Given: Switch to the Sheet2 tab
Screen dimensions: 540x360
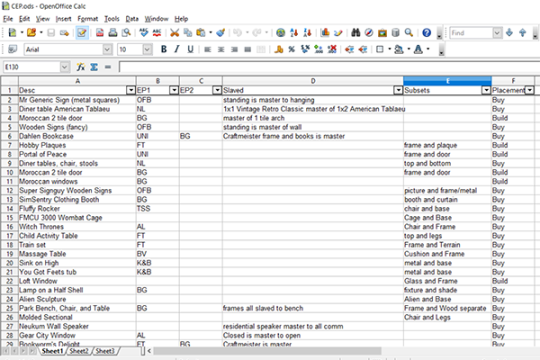Looking at the screenshot, I should coord(79,351).
